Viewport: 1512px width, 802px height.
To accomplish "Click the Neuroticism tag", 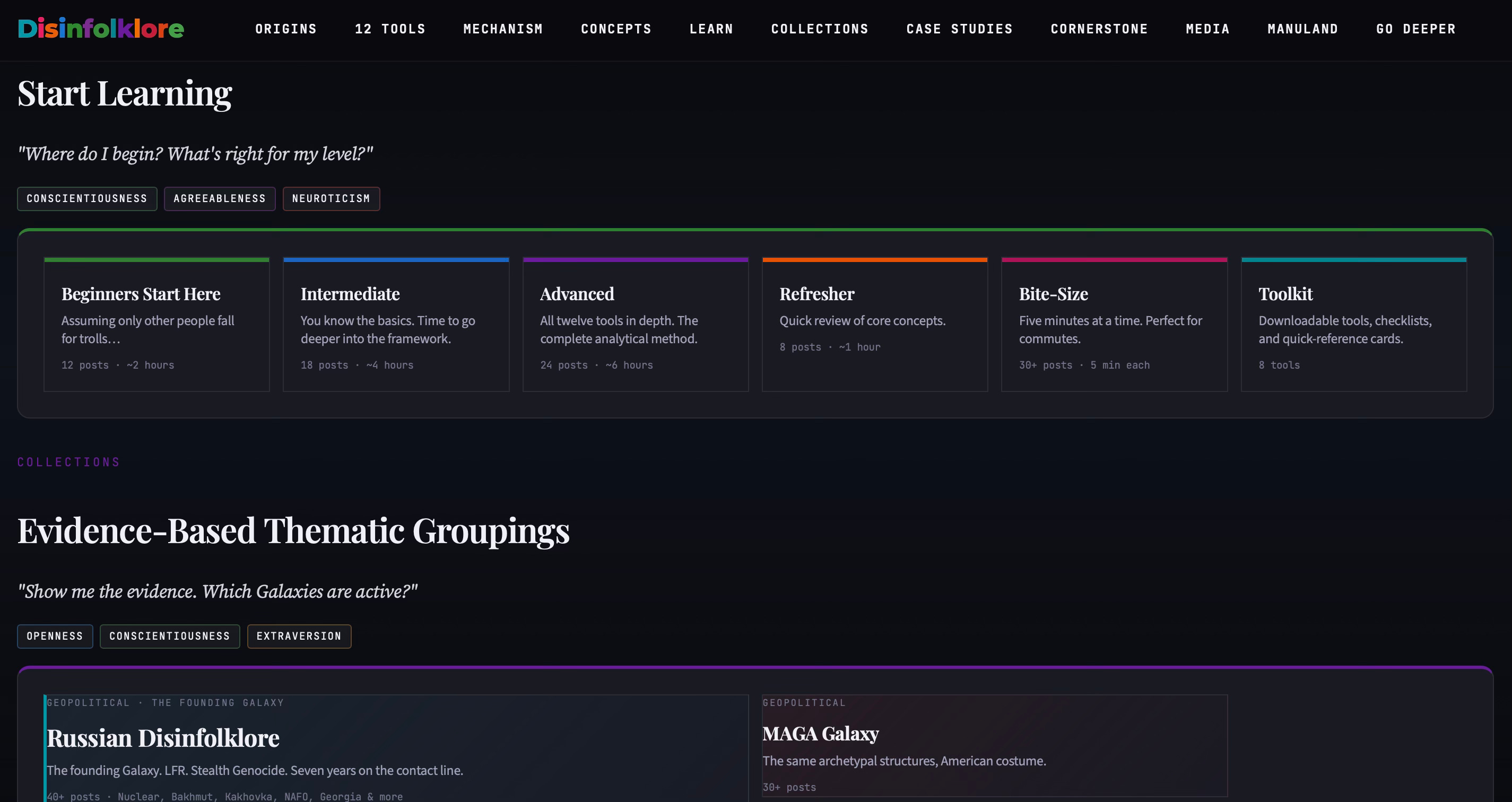I will (331, 198).
